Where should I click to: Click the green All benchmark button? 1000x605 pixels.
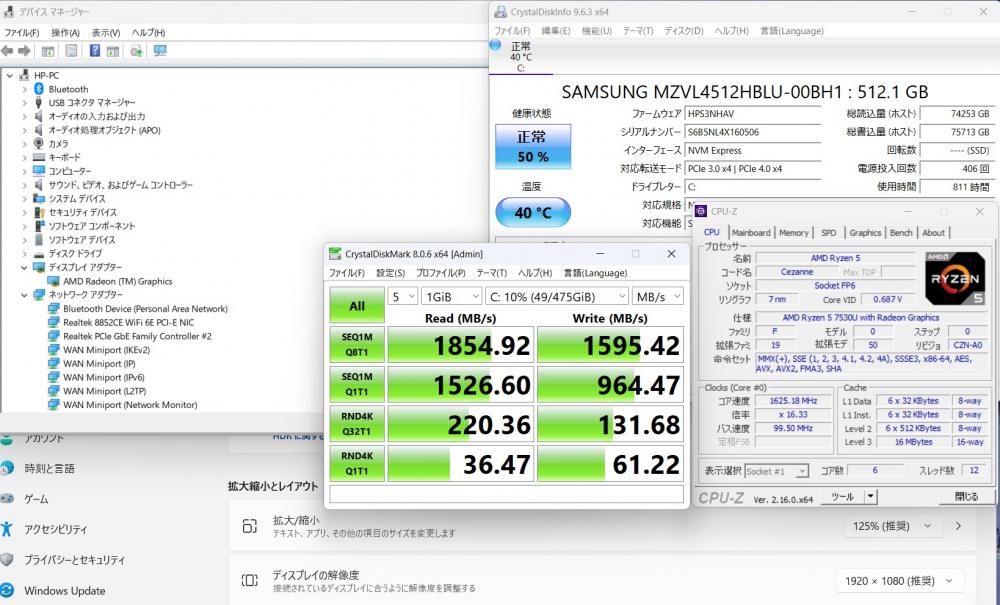click(x=356, y=306)
